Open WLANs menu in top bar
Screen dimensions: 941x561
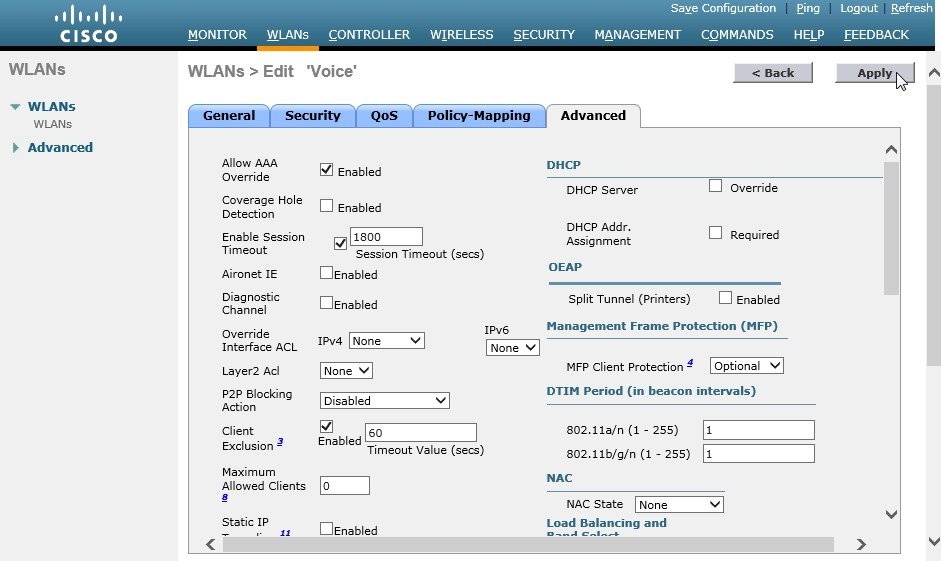click(287, 35)
